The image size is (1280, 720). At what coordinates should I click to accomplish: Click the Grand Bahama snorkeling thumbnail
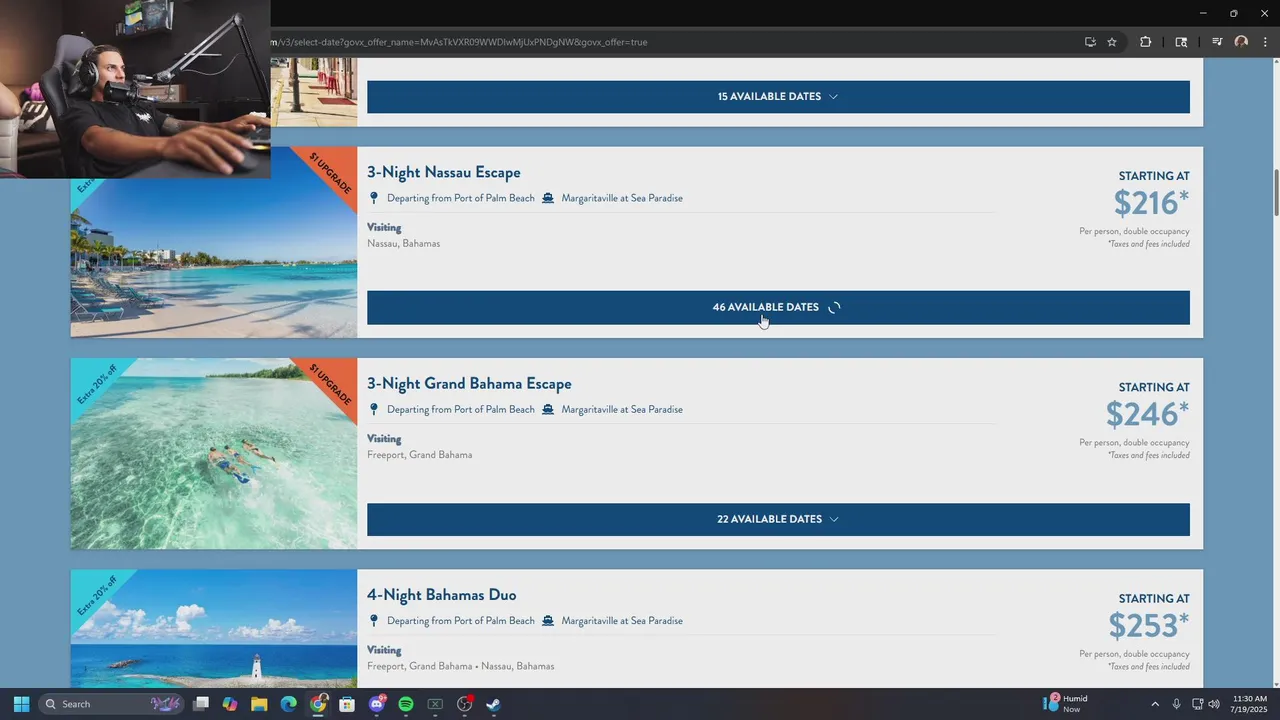(213, 454)
